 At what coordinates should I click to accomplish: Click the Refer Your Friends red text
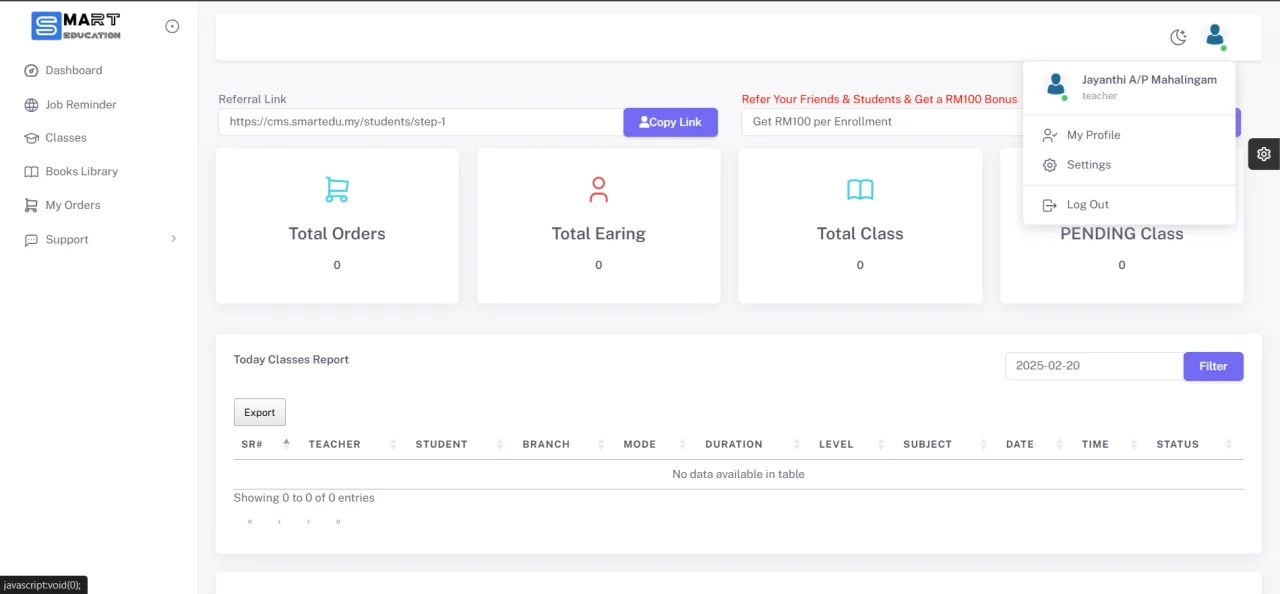click(879, 100)
